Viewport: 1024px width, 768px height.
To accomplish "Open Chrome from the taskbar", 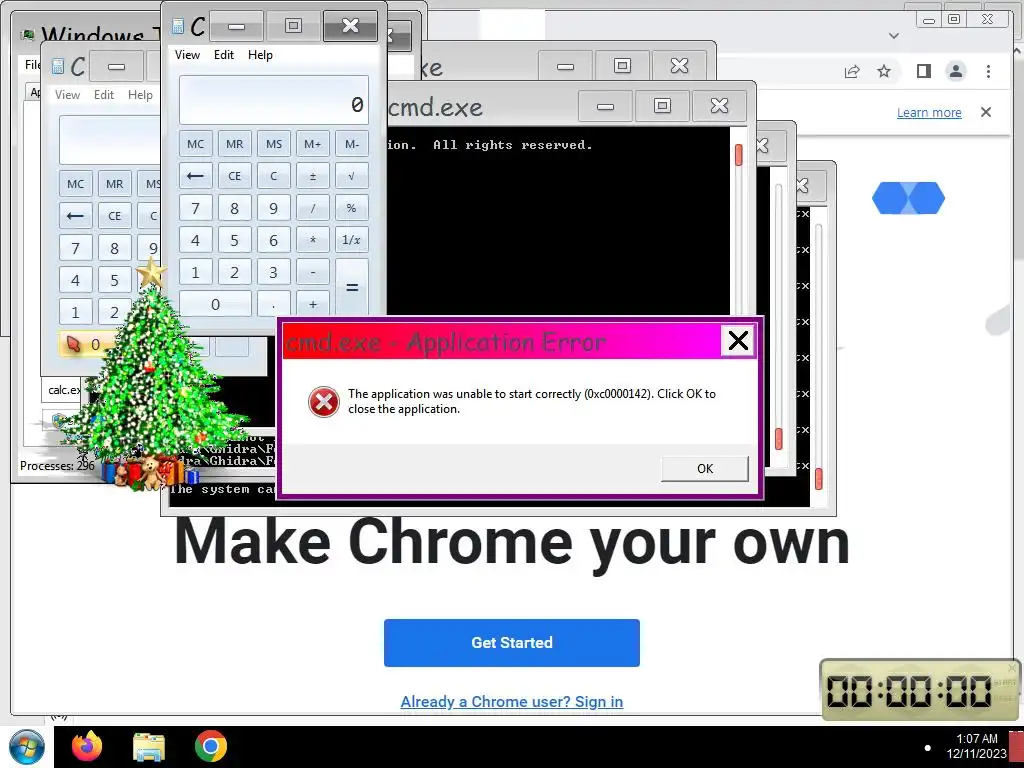I will pos(210,746).
